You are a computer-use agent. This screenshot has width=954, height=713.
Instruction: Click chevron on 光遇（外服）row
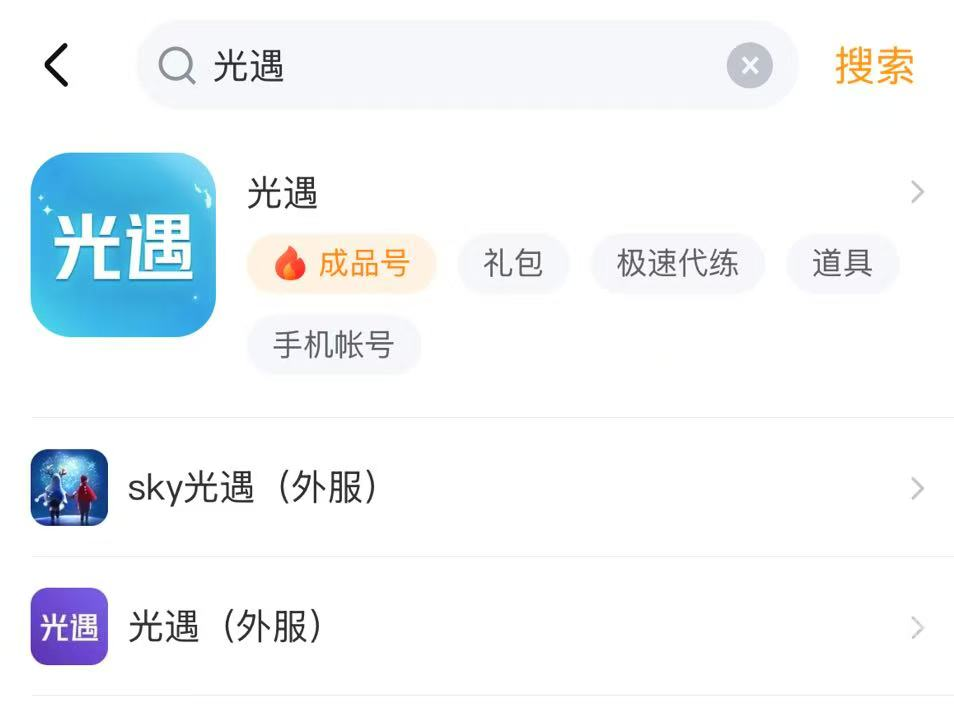pyautogui.click(x=917, y=627)
